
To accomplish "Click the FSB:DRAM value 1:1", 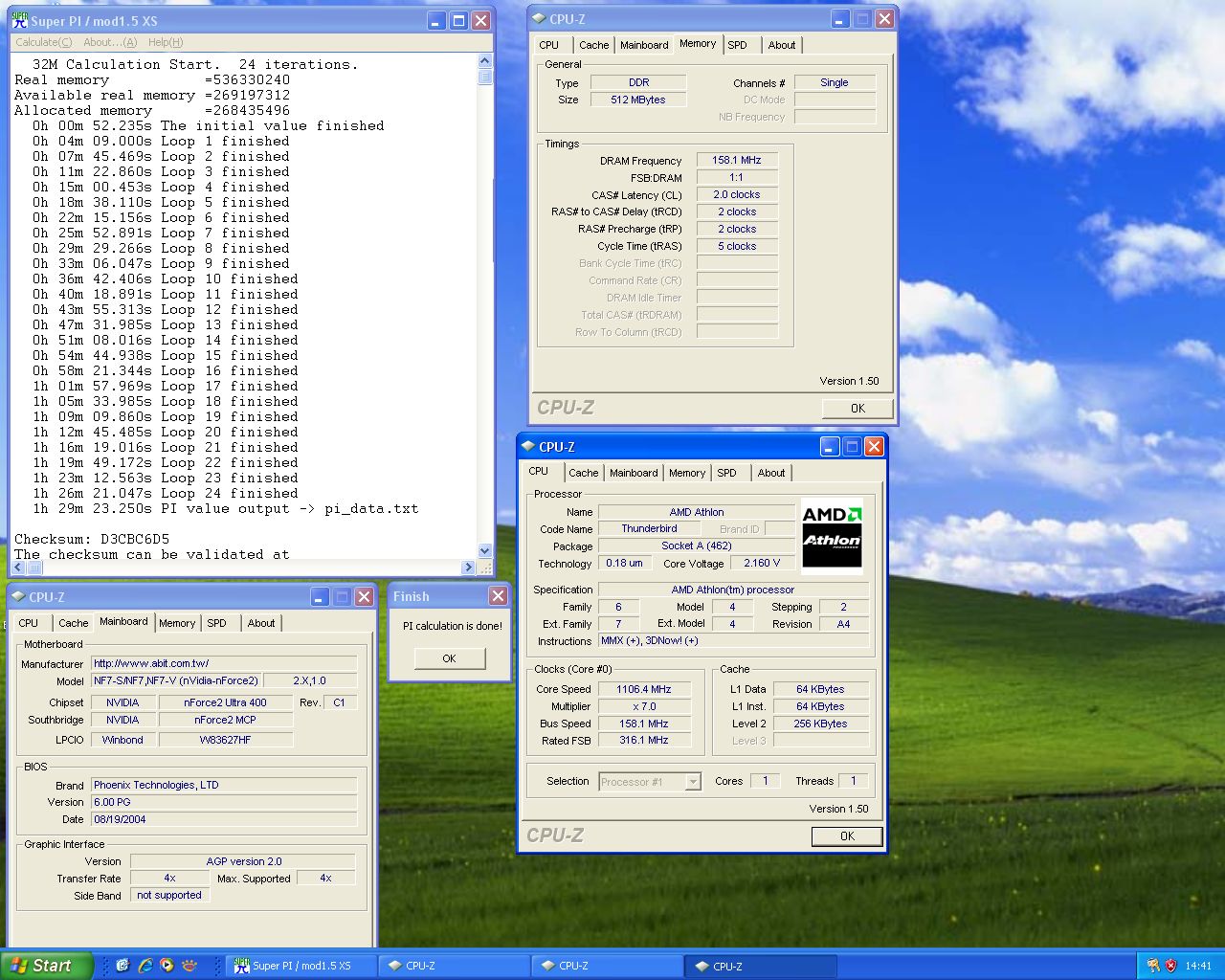I will coord(737,177).
